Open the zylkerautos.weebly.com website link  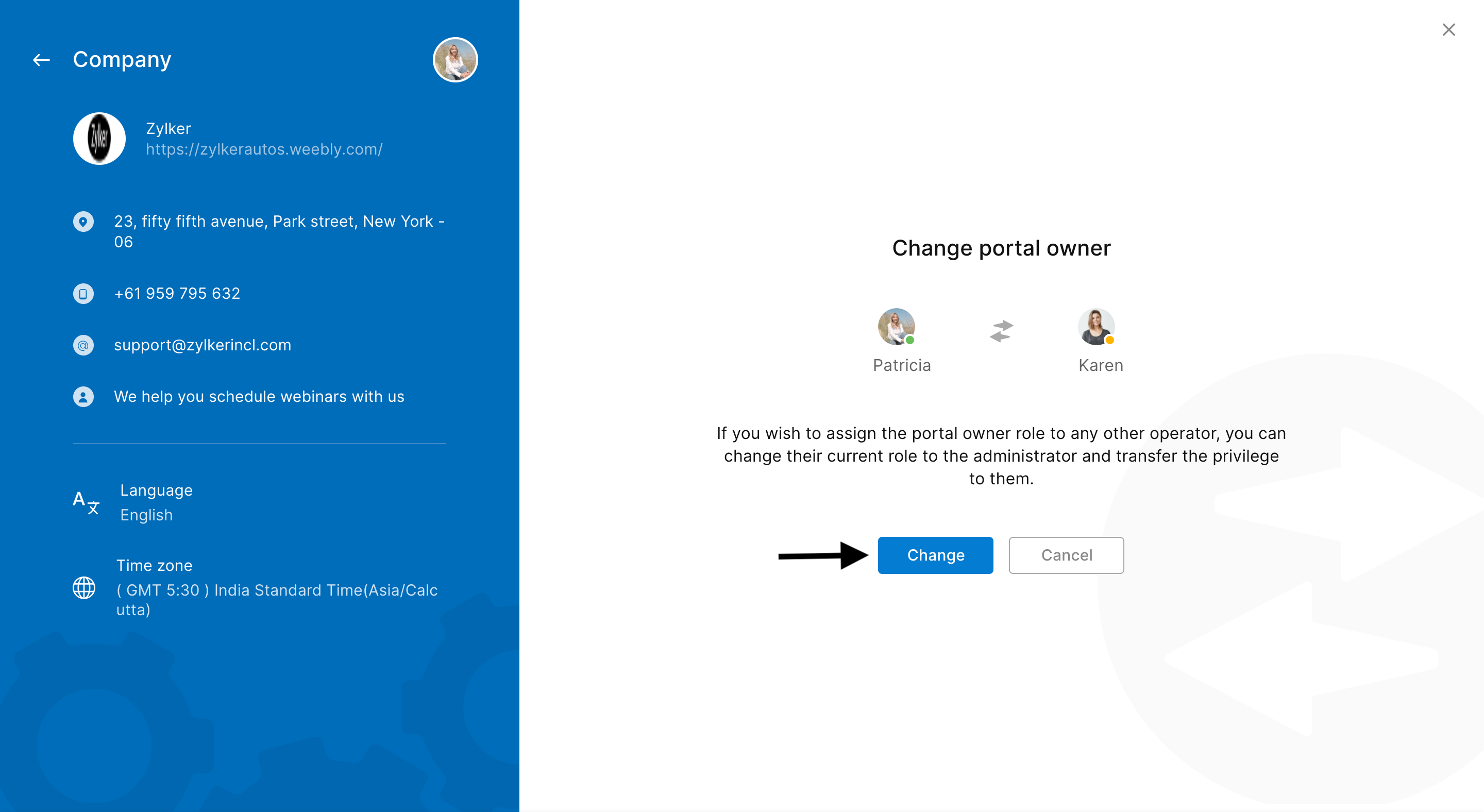coord(264,149)
